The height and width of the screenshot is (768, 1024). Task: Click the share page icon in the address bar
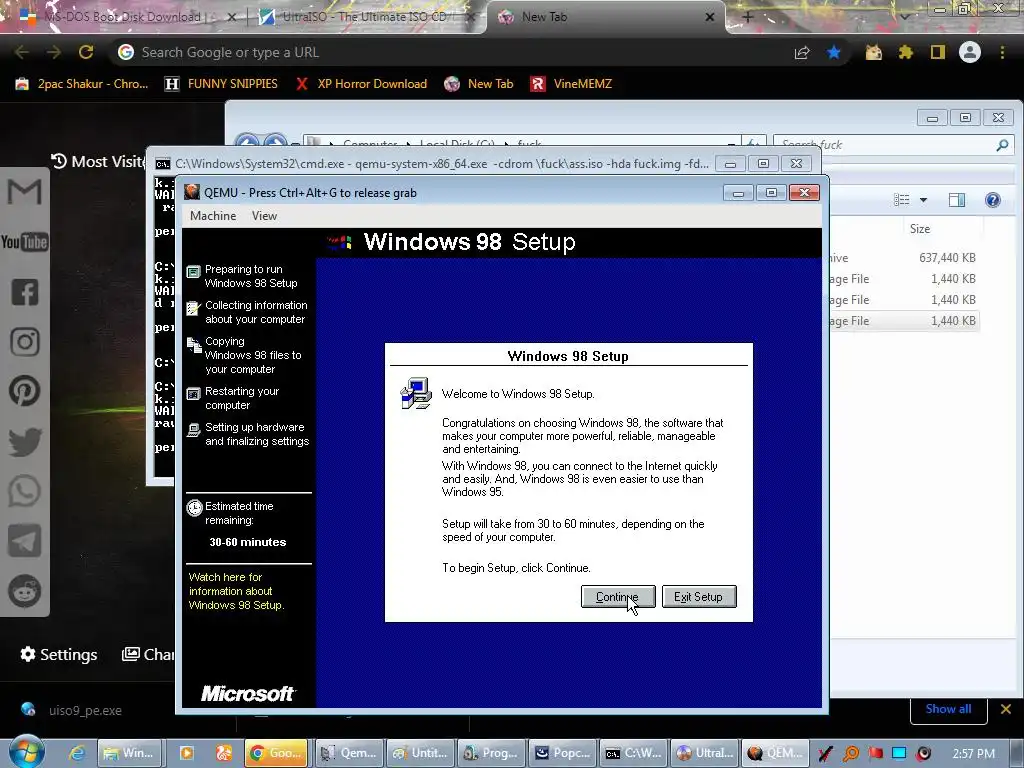pos(802,52)
